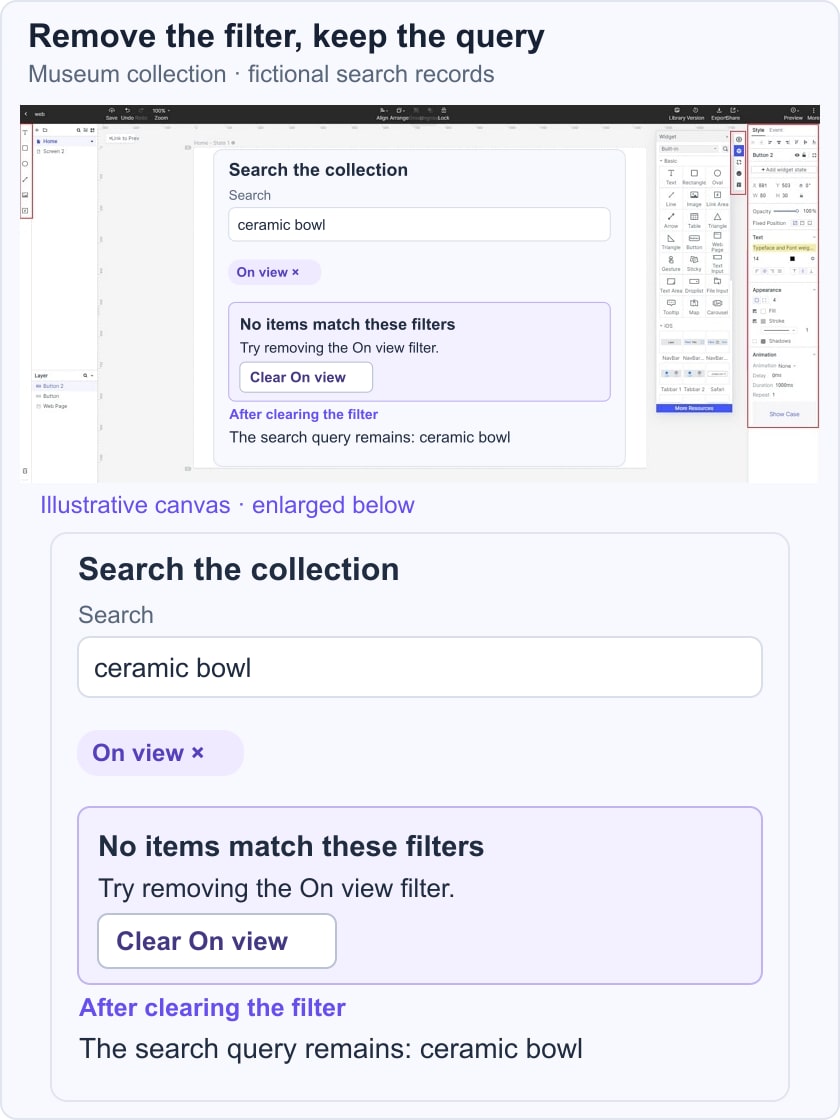Open the black text color swatch

791,259
